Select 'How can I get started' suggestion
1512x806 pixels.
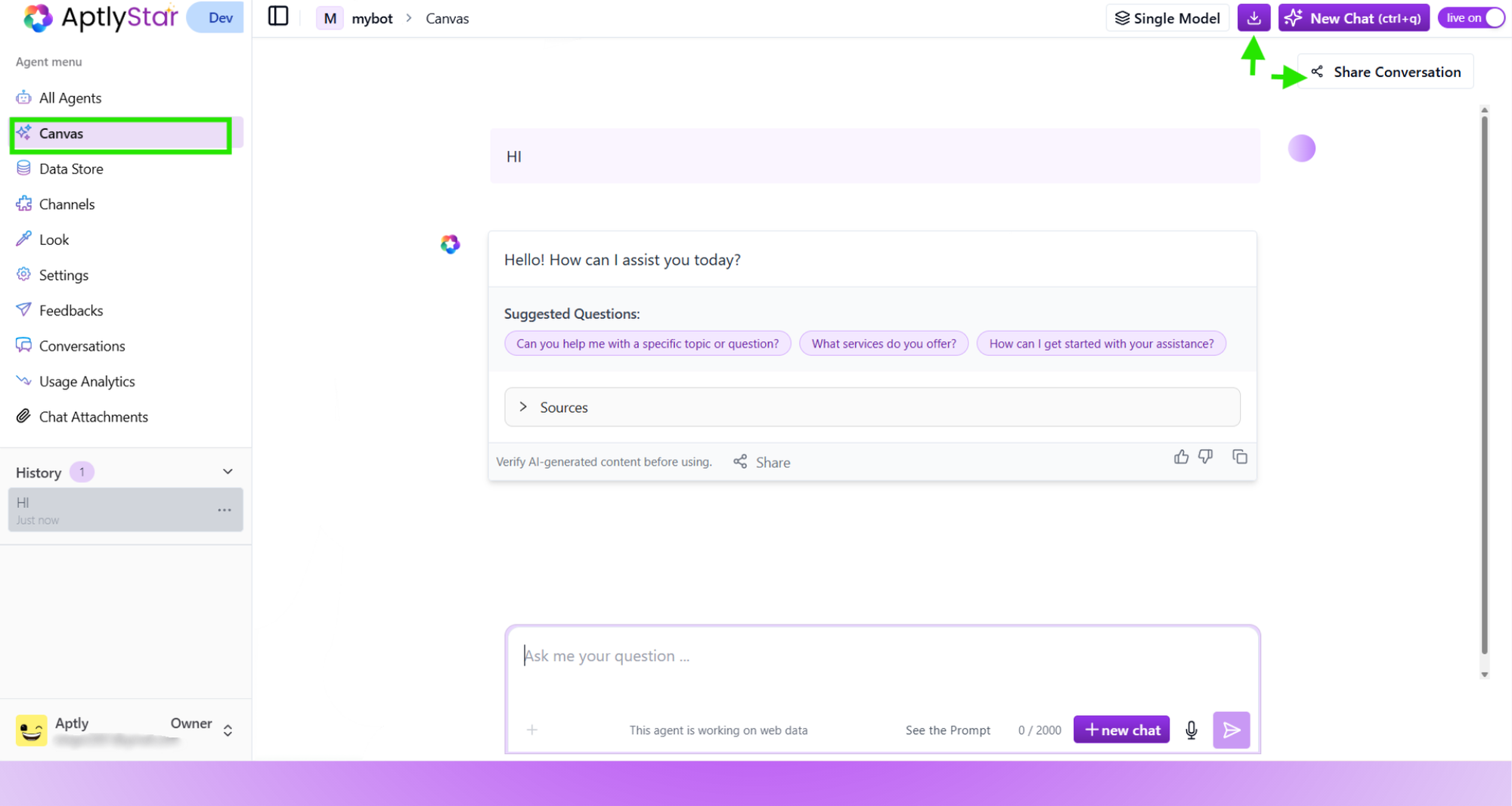1101,343
